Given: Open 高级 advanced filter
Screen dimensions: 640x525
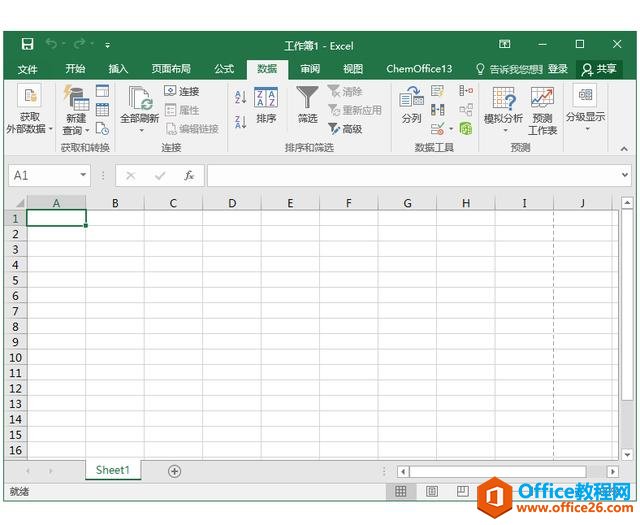Looking at the screenshot, I should [x=345, y=129].
